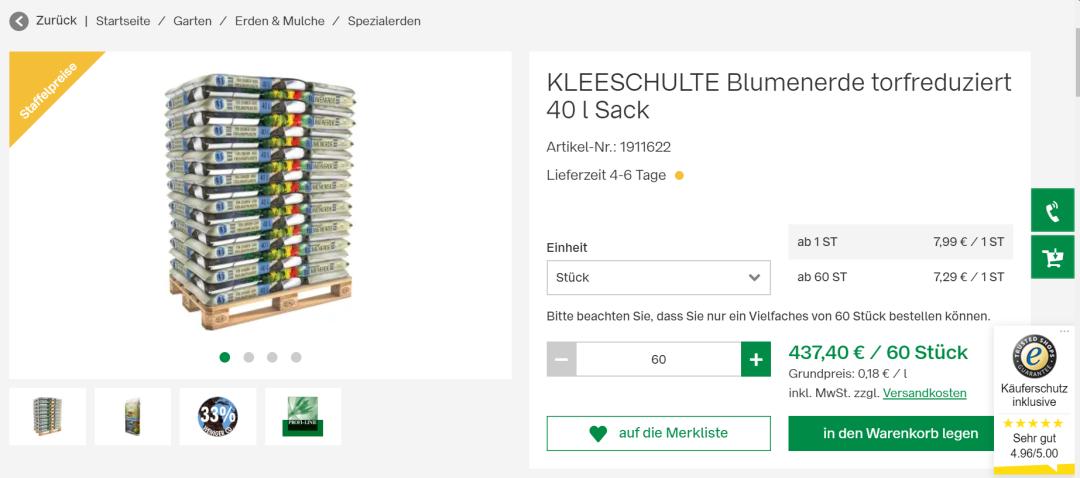Open the Spezialerden breadcrumb link
This screenshot has height=478, width=1080.
tap(384, 21)
